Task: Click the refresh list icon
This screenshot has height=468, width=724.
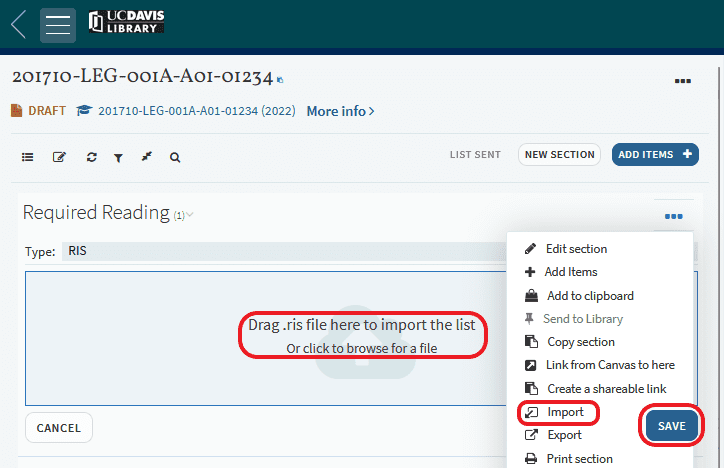Action: pyautogui.click(x=91, y=157)
